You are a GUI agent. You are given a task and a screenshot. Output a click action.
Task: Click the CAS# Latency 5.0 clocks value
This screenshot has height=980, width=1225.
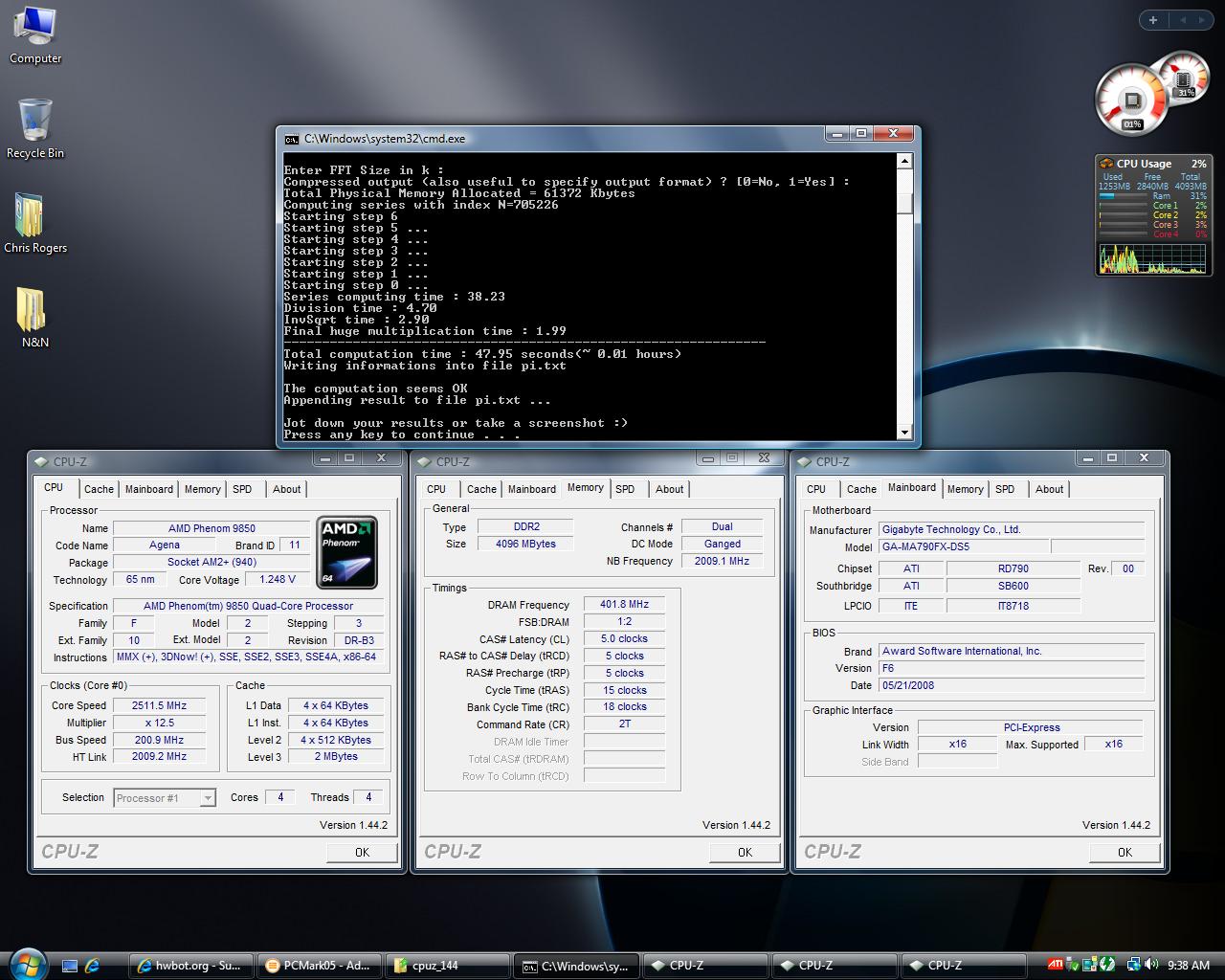624,638
